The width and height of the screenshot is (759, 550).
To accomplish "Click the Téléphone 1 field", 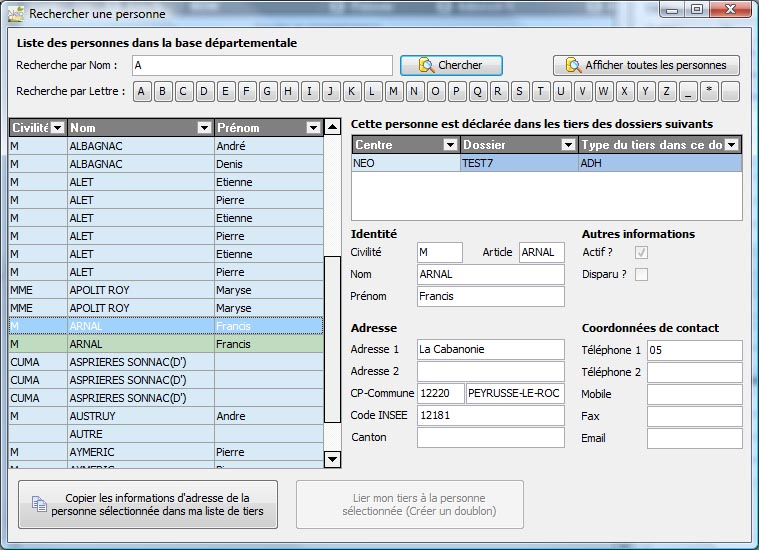I will point(695,351).
